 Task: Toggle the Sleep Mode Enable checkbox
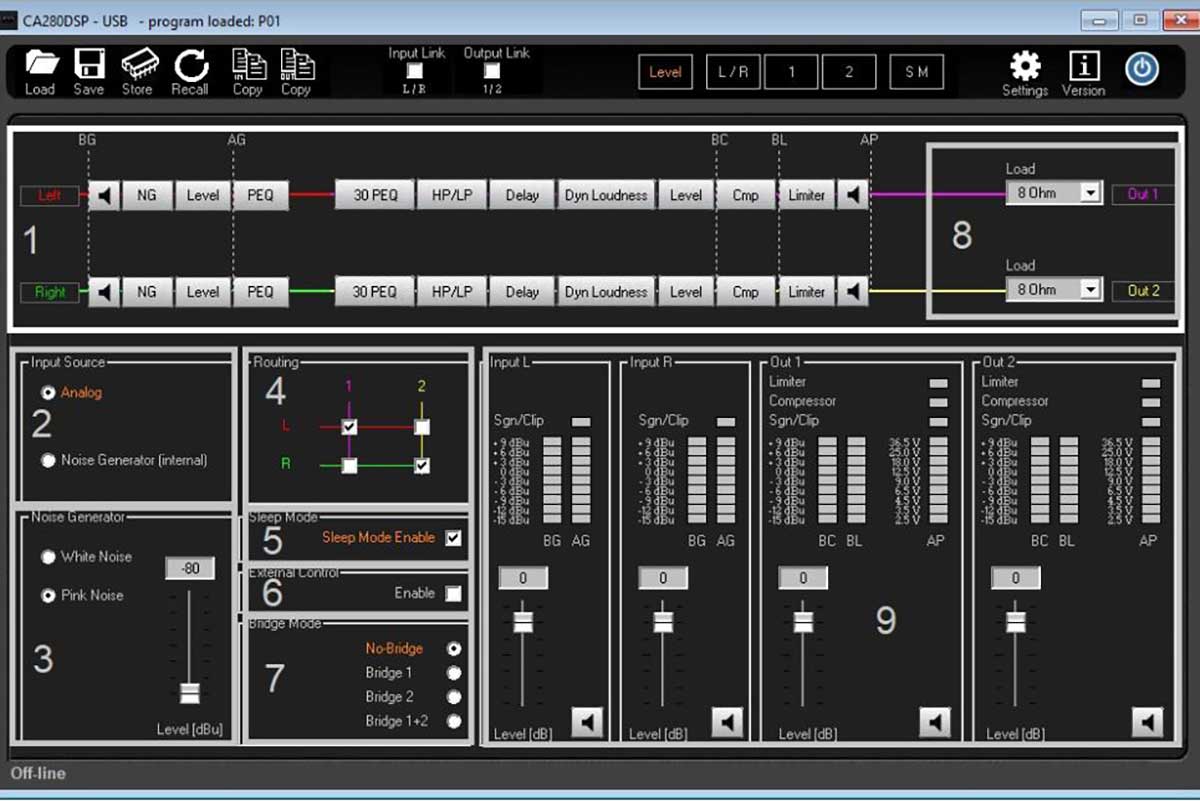point(454,538)
